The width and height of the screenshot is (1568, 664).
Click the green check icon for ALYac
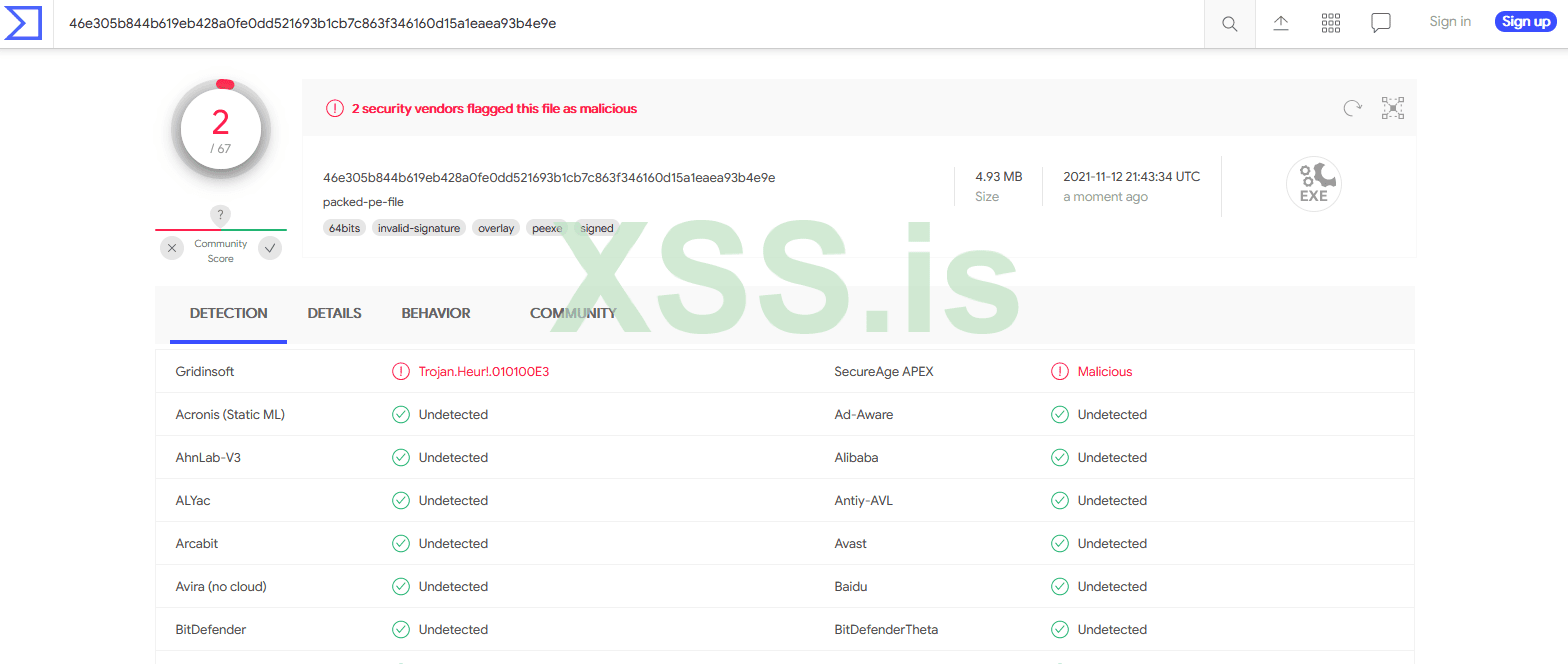tap(401, 500)
